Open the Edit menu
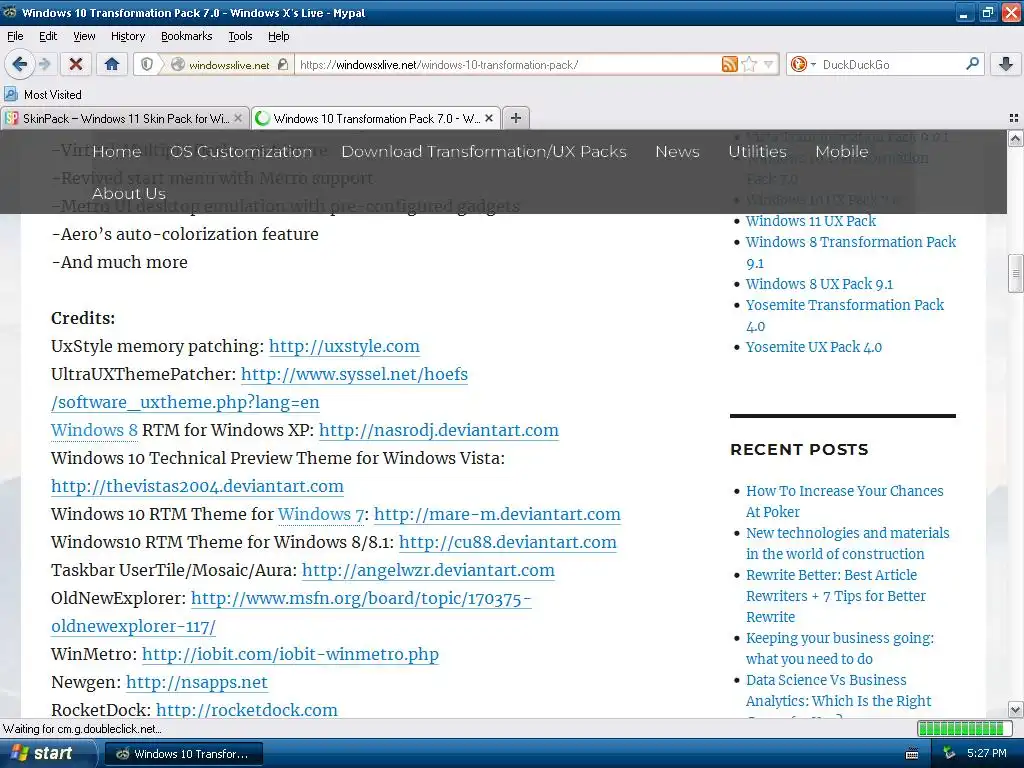This screenshot has height=768, width=1024. click(48, 36)
